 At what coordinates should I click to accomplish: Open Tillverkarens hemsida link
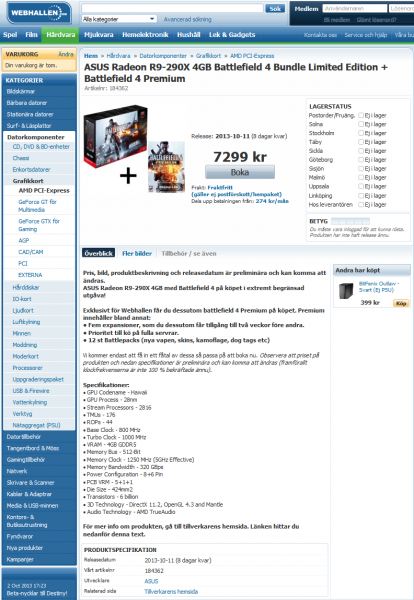coord(171,592)
